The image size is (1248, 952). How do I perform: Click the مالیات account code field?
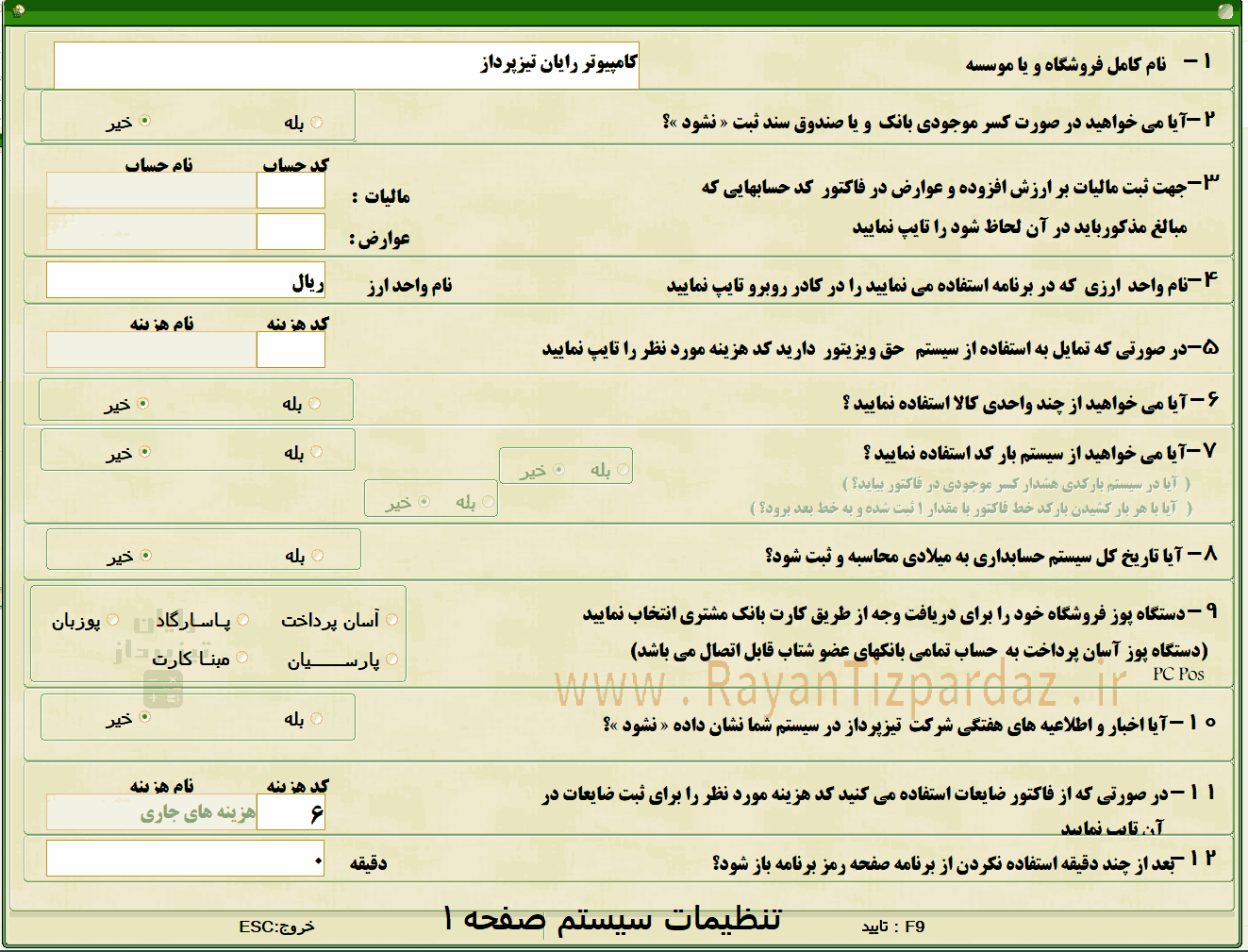[x=291, y=191]
